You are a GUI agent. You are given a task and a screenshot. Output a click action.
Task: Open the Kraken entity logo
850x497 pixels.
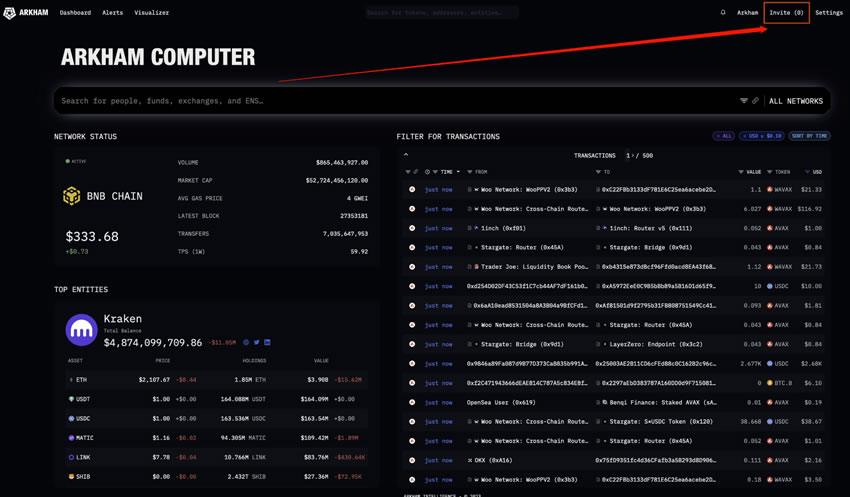tap(81, 330)
